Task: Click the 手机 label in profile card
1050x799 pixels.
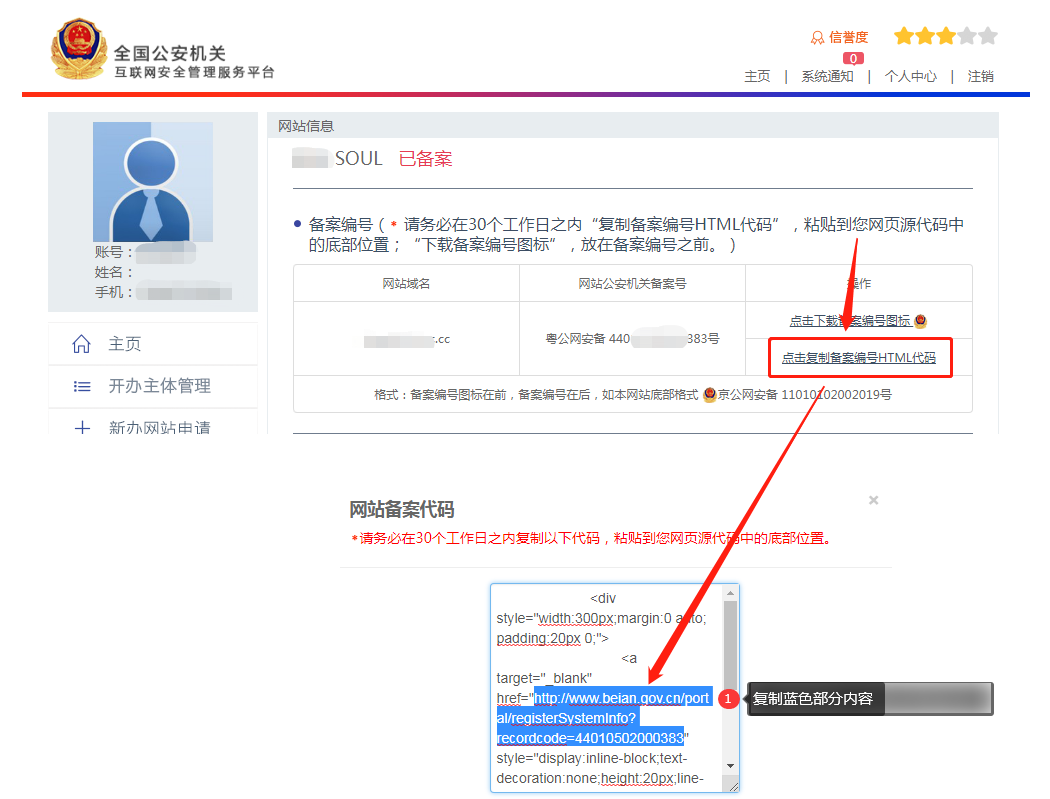Action: pyautogui.click(x=112, y=293)
